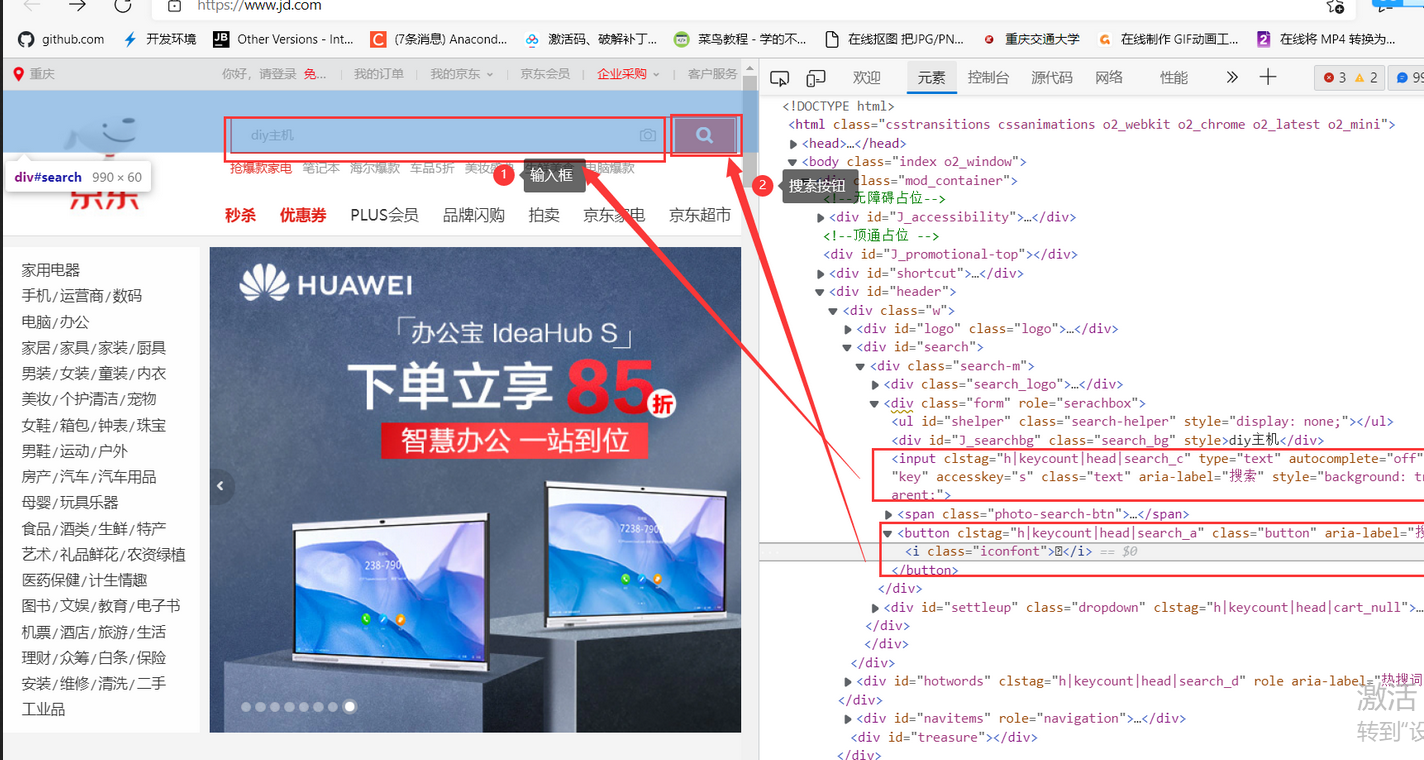Open the 在线制作 GIF bookmark
Image resolution: width=1424 pixels, height=760 pixels.
1168,39
